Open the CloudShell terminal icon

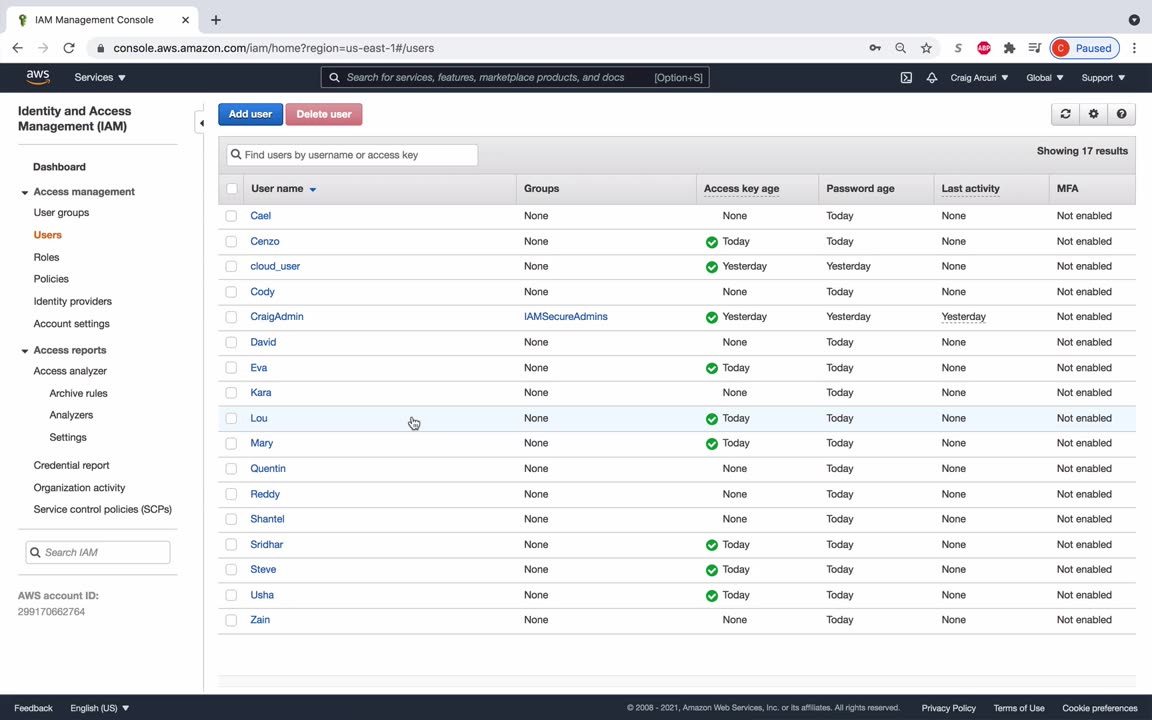[906, 78]
